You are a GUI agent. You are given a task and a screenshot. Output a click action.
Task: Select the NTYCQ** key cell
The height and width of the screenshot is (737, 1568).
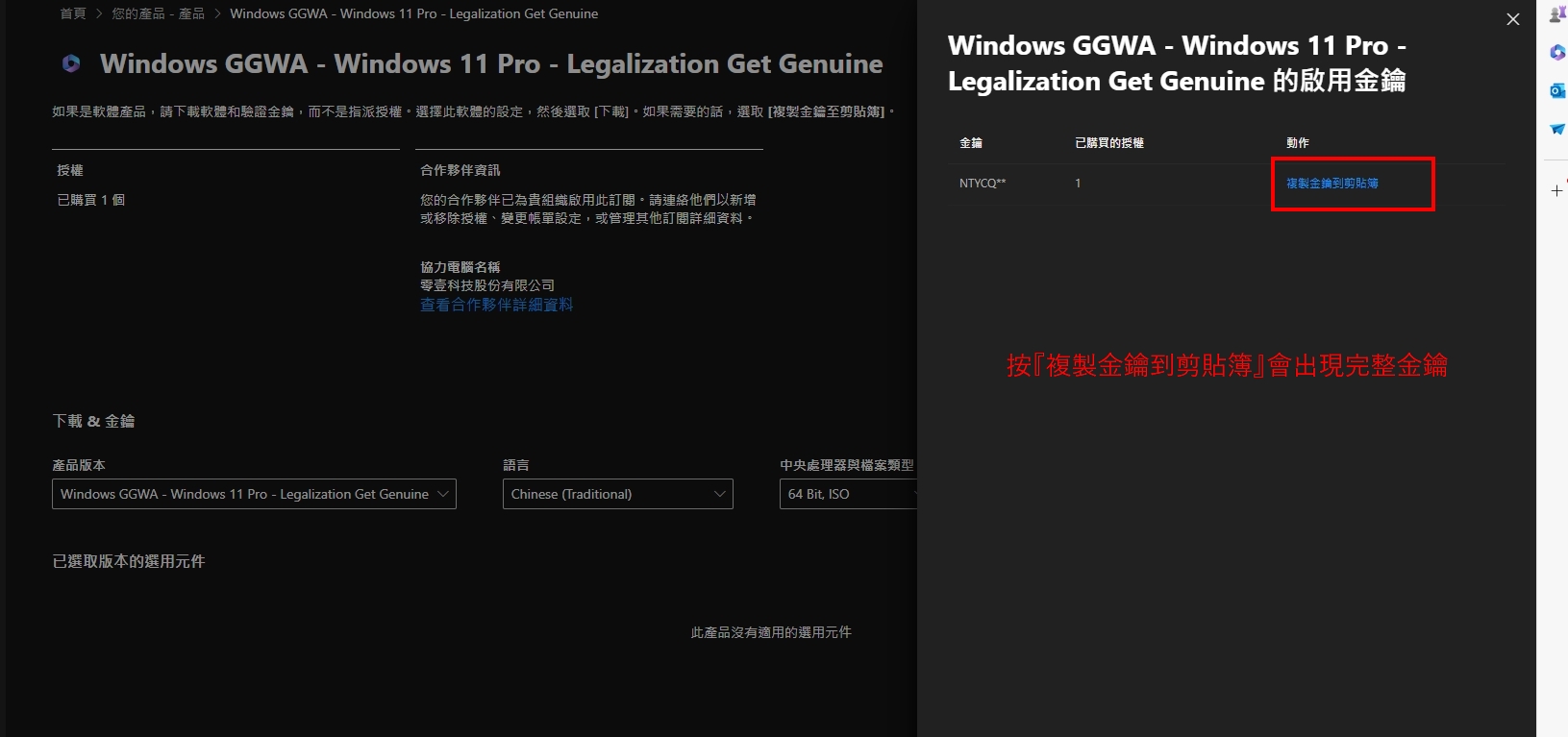982,183
